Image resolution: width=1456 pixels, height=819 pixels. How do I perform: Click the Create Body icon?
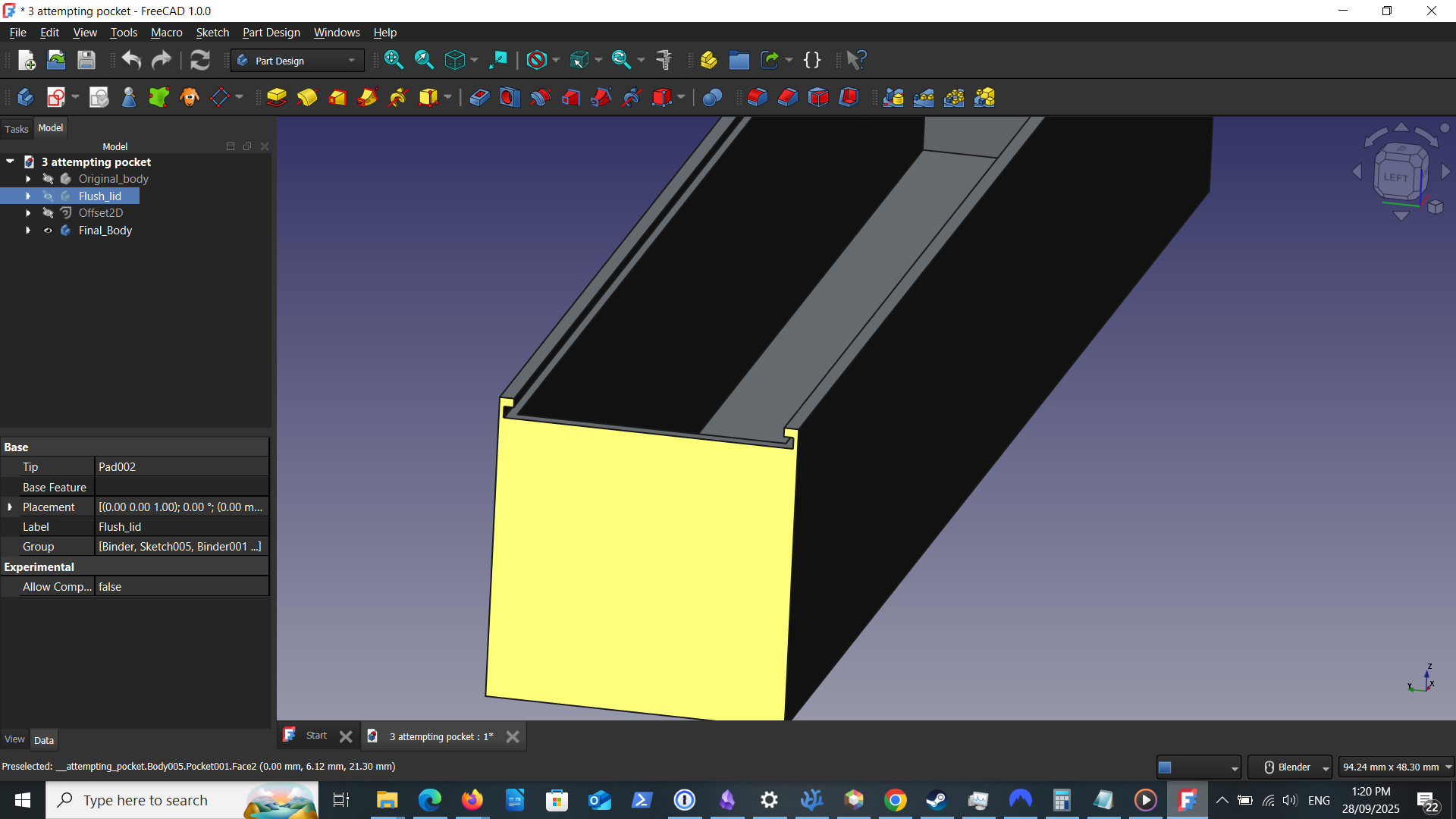(25, 98)
